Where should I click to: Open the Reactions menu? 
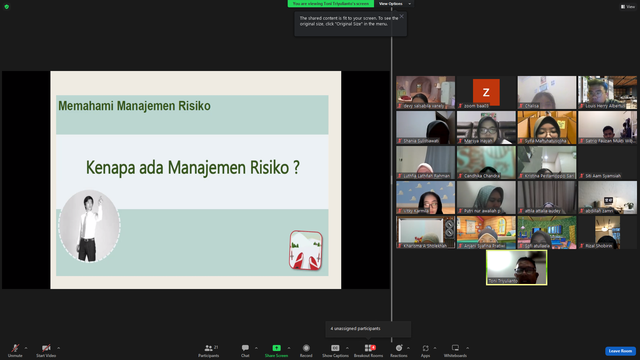[399, 350]
